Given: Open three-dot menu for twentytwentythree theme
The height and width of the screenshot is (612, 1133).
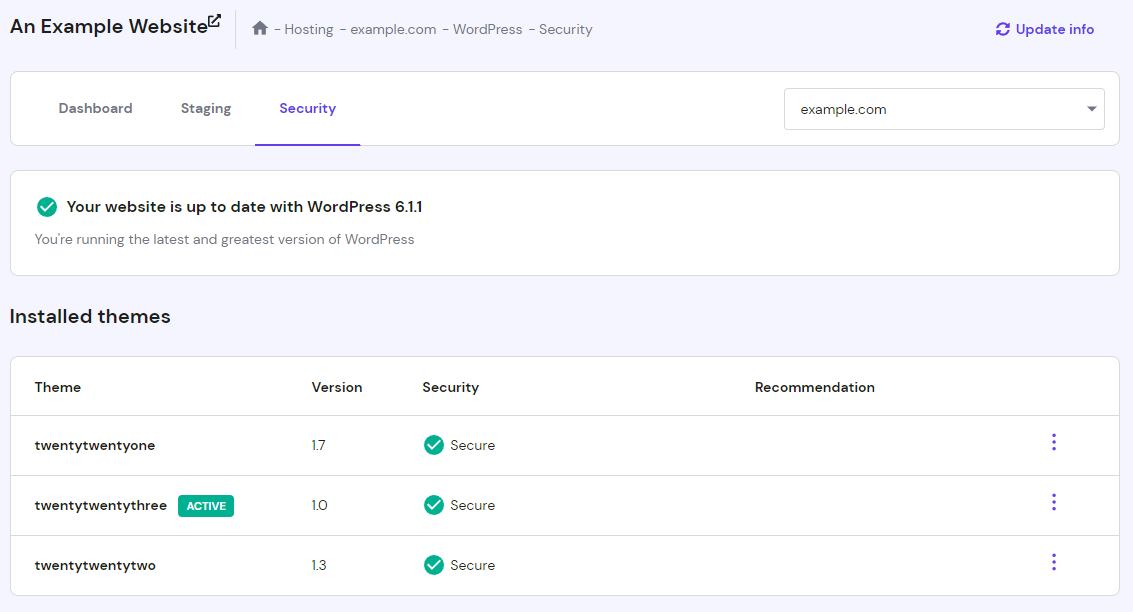Looking at the screenshot, I should coord(1054,502).
